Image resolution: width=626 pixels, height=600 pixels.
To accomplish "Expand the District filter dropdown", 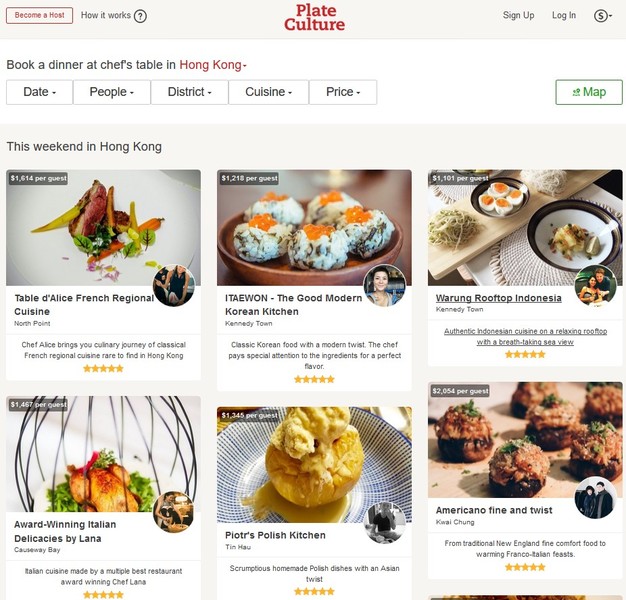I will pos(190,92).
